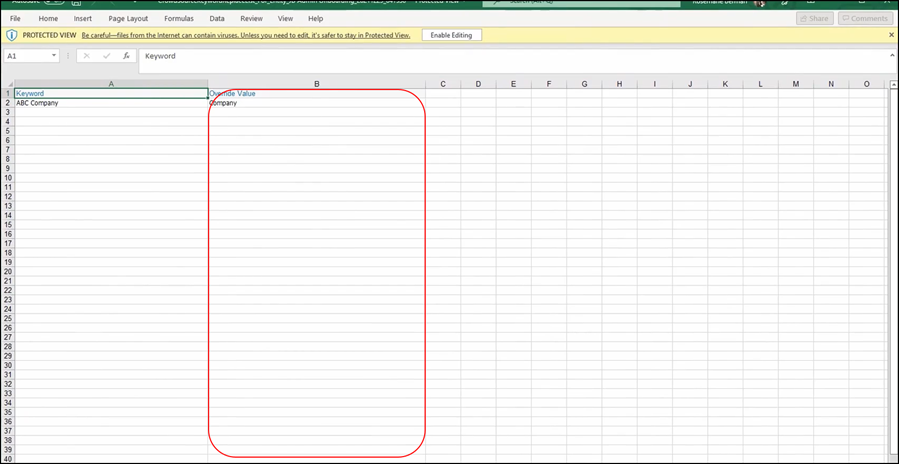Open the Comments pane button
The width and height of the screenshot is (899, 464).
click(865, 19)
